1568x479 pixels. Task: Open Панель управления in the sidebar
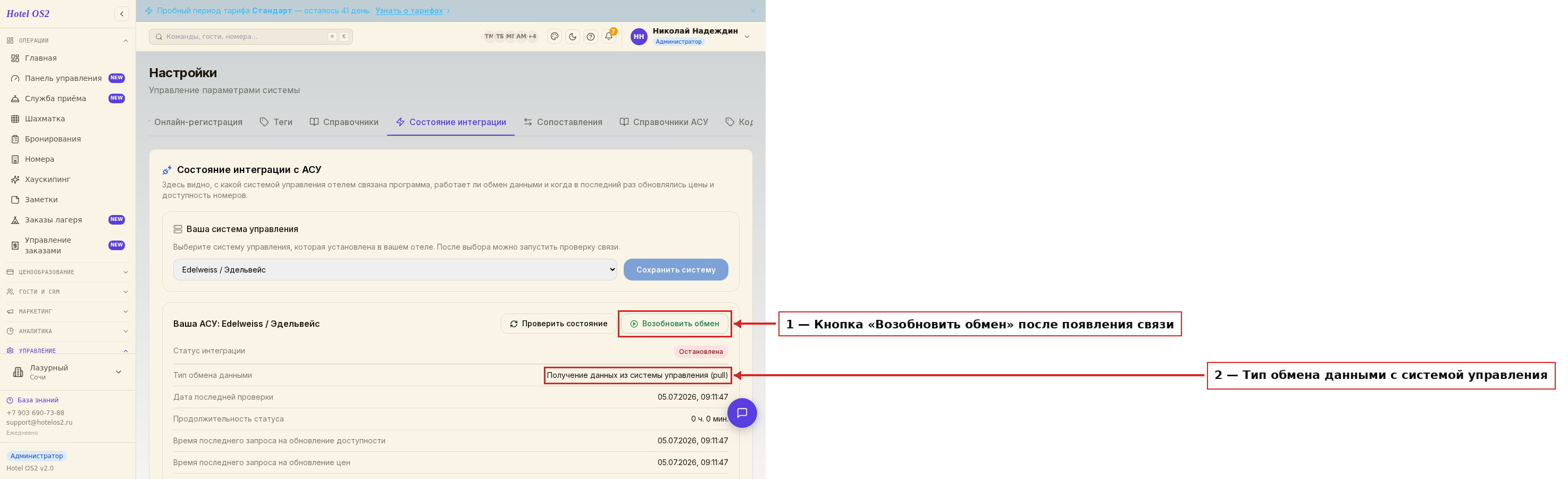click(x=68, y=78)
